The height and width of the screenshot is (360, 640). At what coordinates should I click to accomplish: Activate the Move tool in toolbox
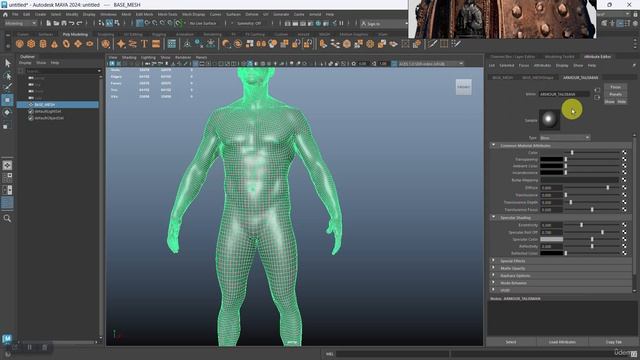pos(7,100)
